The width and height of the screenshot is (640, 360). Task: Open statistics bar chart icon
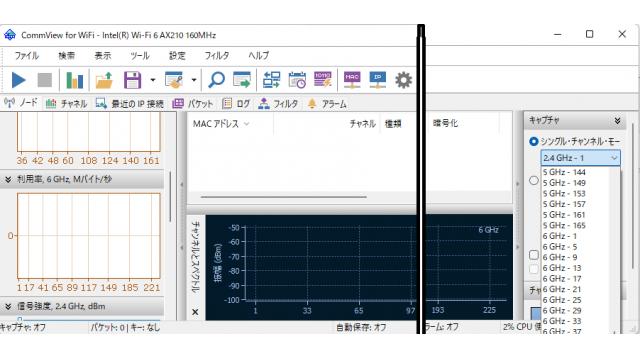(75, 80)
